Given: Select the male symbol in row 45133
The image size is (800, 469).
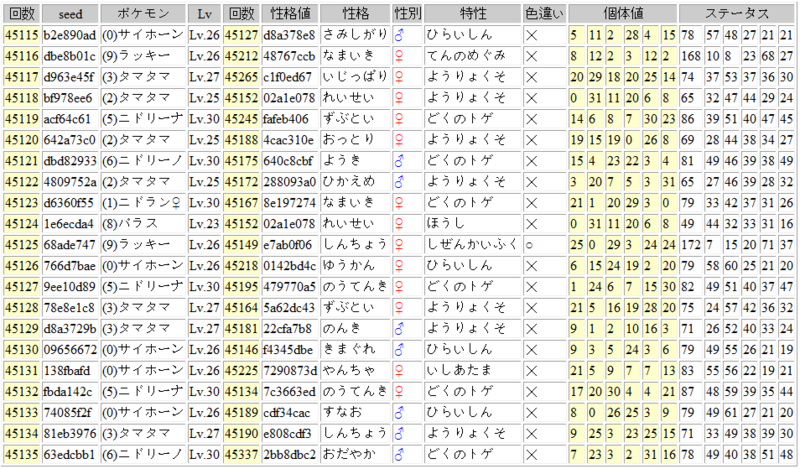Looking at the screenshot, I should (x=399, y=412).
